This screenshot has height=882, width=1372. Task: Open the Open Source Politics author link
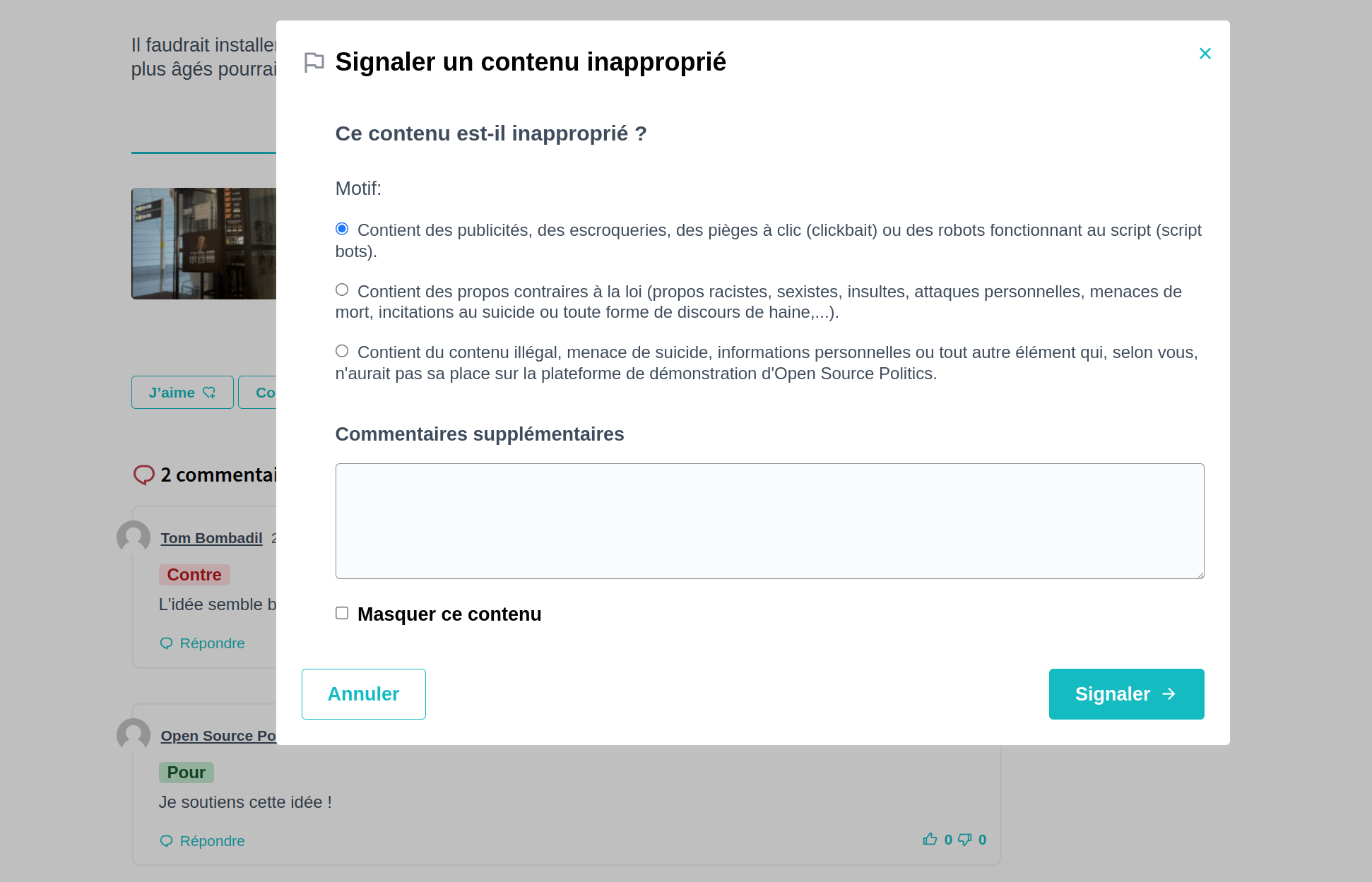click(x=218, y=736)
